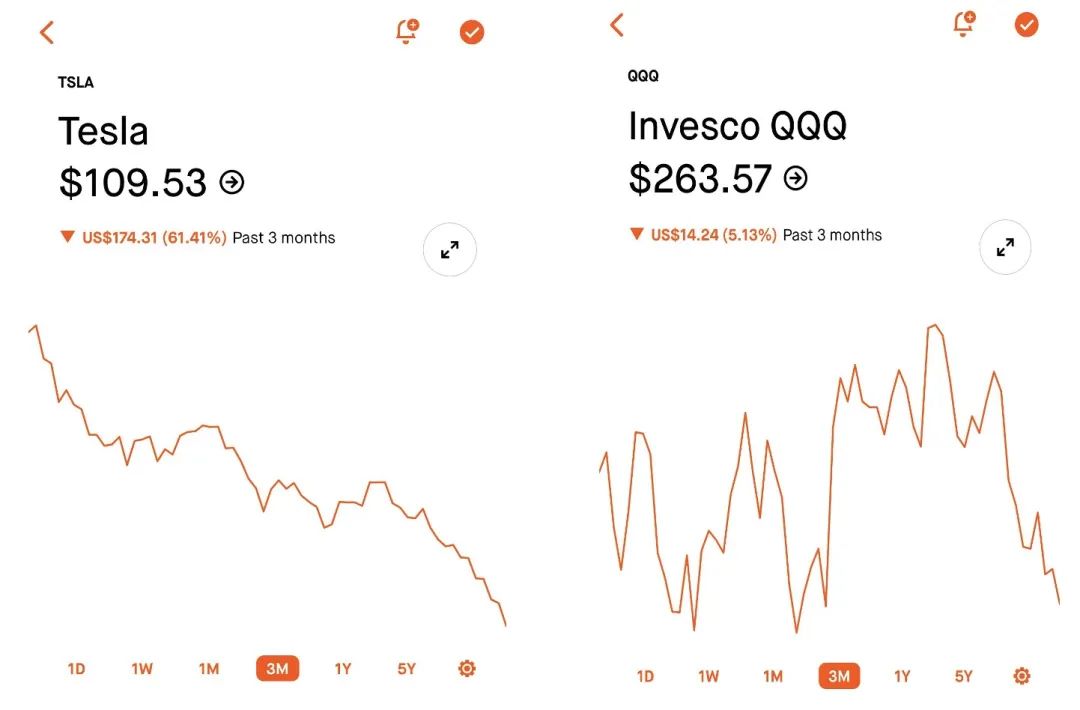Go back from the Invesco QQQ page
This screenshot has height=710, width=1080.
point(617,25)
